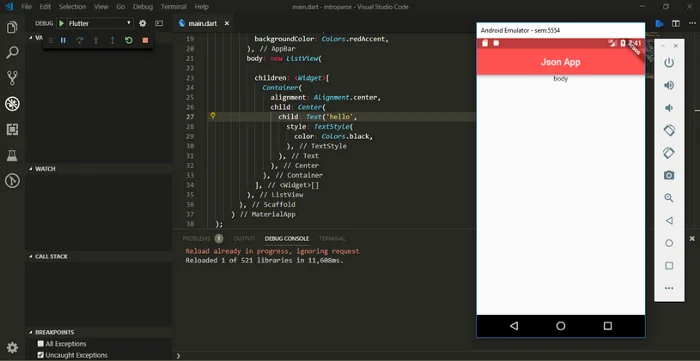The image size is (700, 361).
Task: Take emulator screenshot with camera icon
Action: coord(669,175)
